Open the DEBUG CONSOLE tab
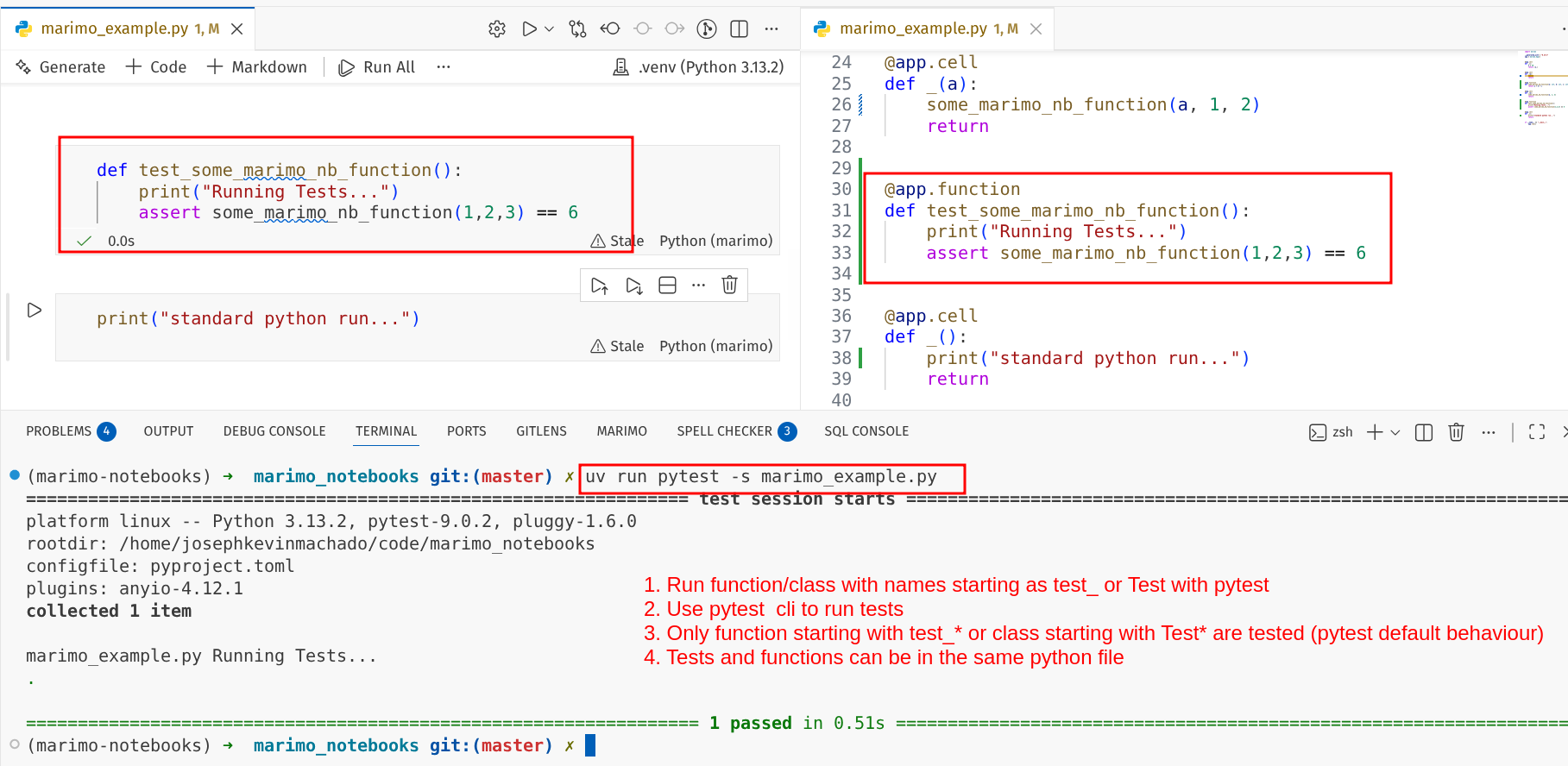 tap(274, 431)
